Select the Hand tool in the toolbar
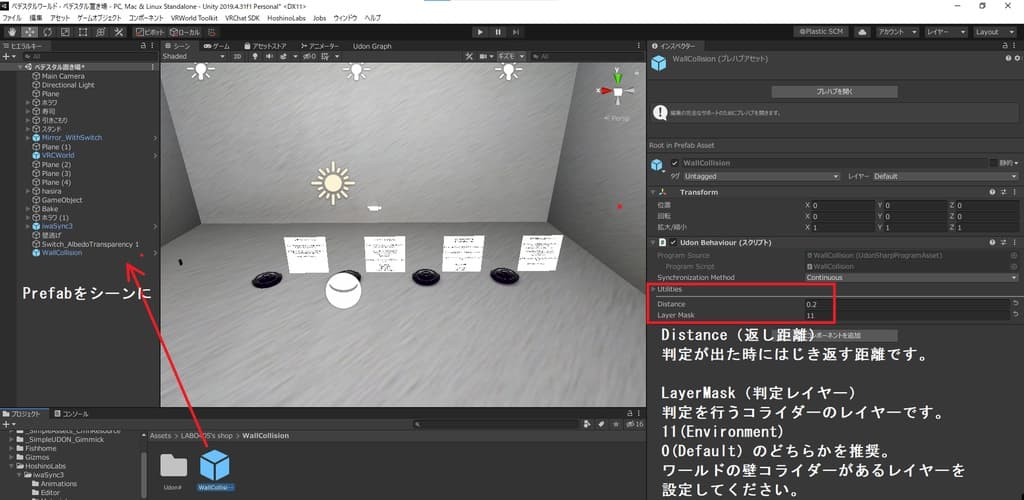 (x=12, y=31)
